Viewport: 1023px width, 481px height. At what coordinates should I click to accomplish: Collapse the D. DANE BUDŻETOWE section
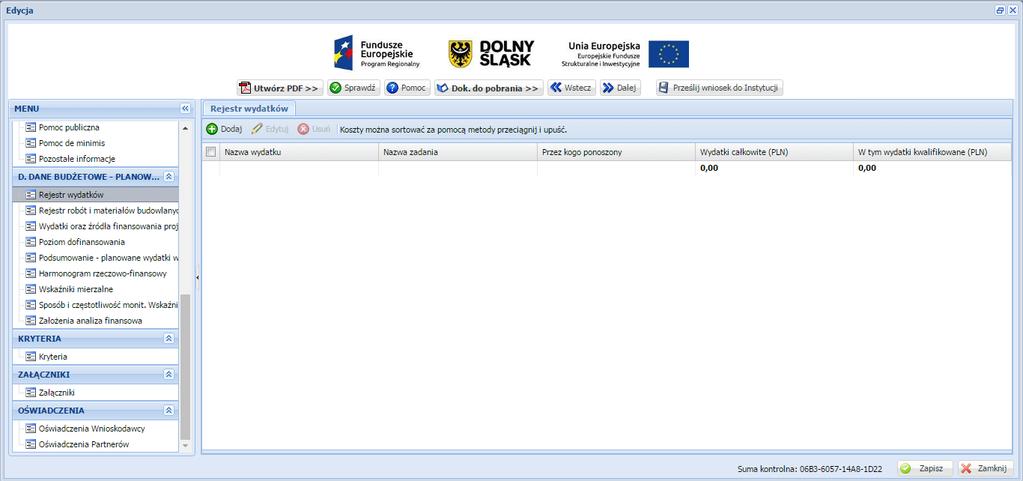[168, 176]
